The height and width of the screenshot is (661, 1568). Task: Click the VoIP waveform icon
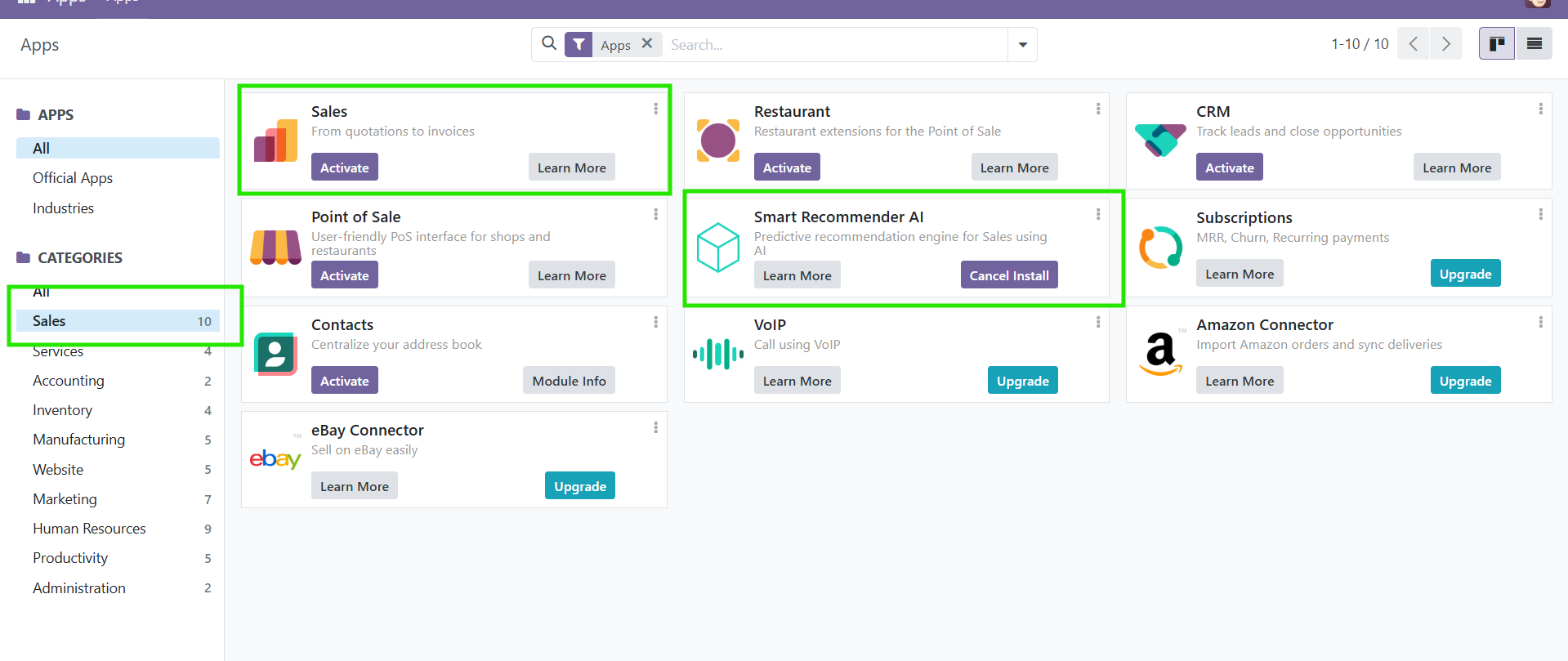coord(717,354)
